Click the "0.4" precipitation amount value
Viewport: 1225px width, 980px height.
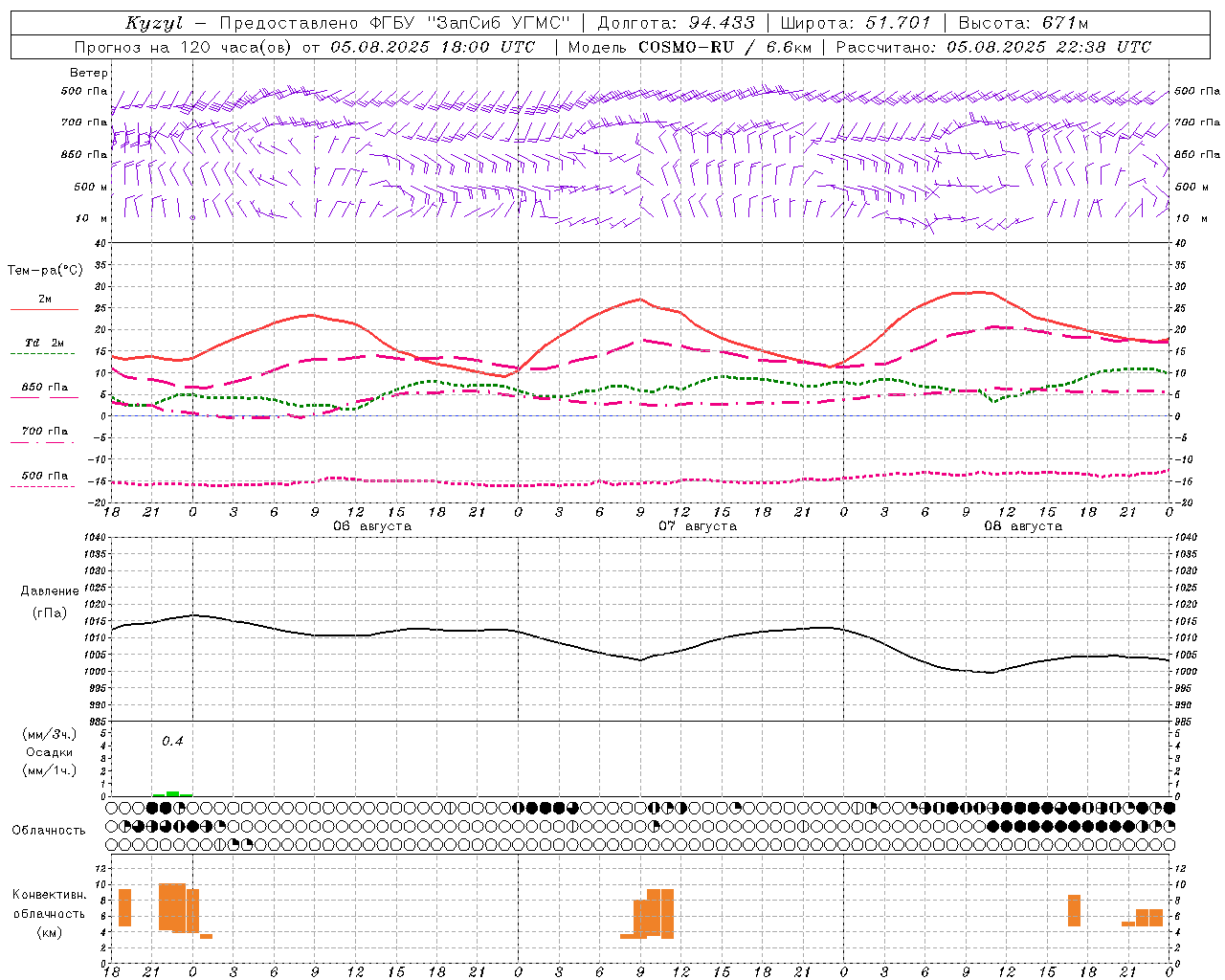[172, 741]
